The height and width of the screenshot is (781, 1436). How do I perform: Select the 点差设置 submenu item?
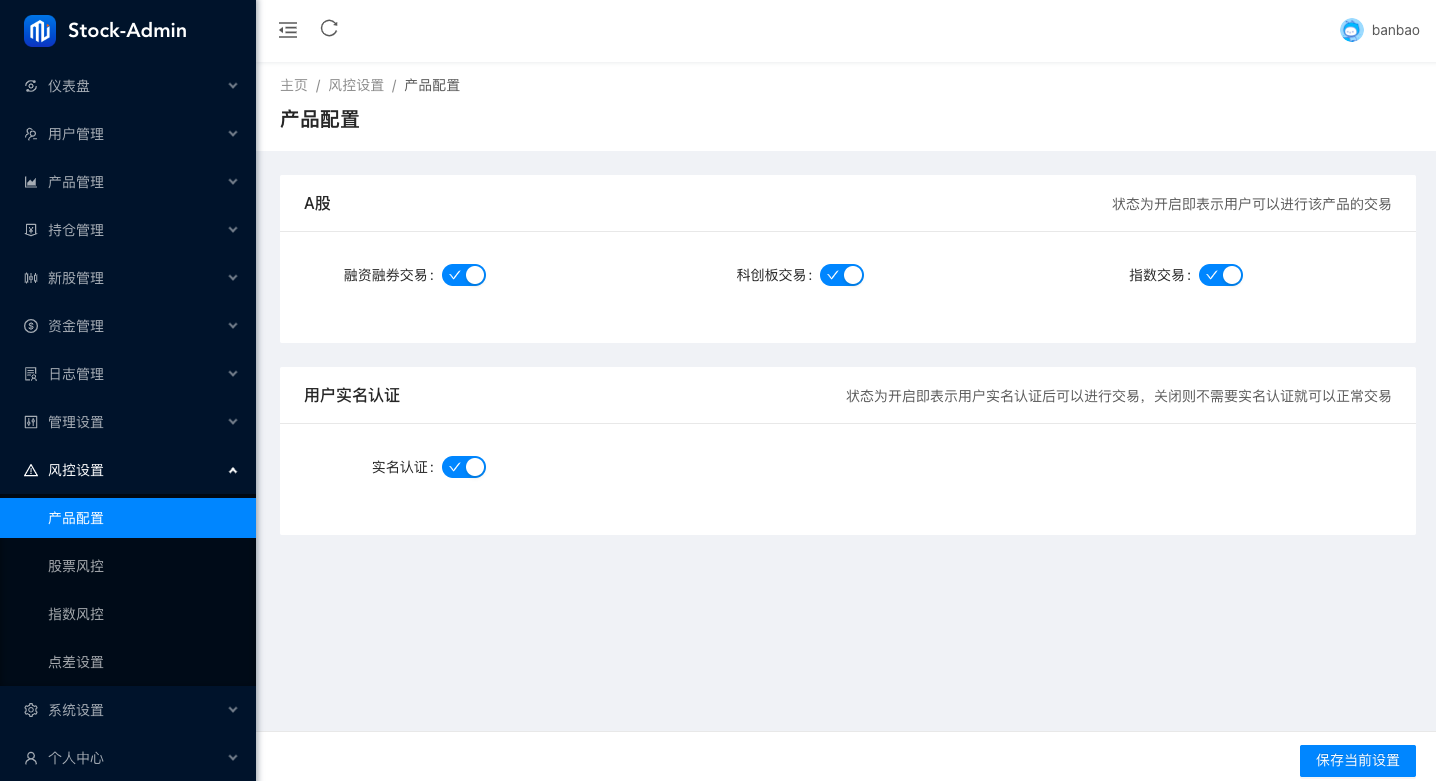pos(76,662)
